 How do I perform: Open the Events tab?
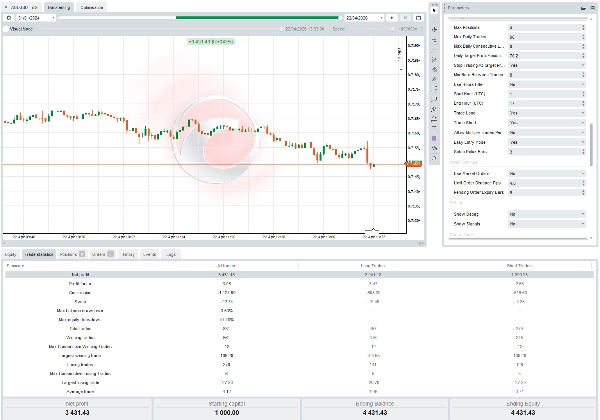[149, 254]
